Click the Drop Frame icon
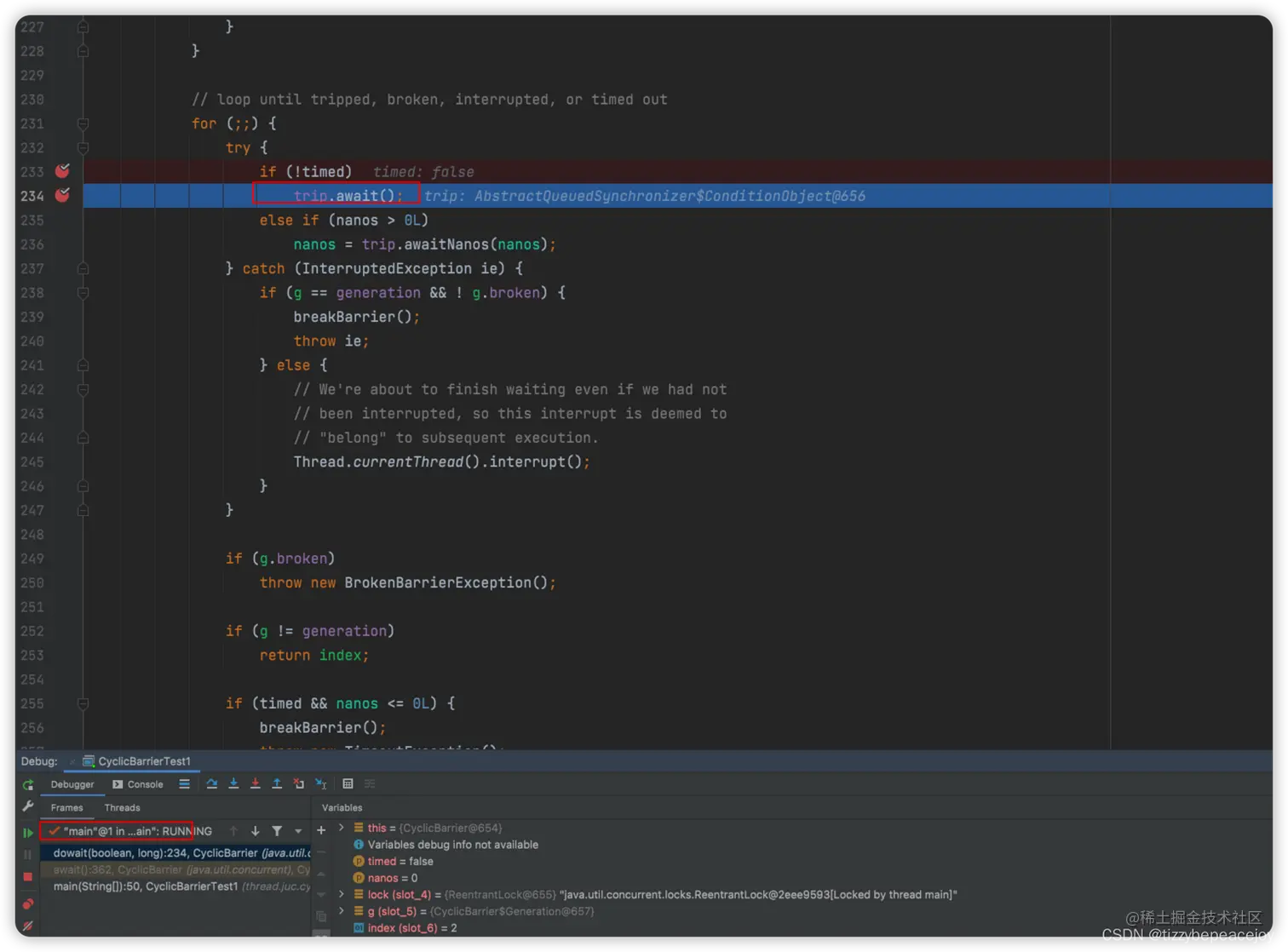Image resolution: width=1288 pixels, height=952 pixels. [x=299, y=784]
